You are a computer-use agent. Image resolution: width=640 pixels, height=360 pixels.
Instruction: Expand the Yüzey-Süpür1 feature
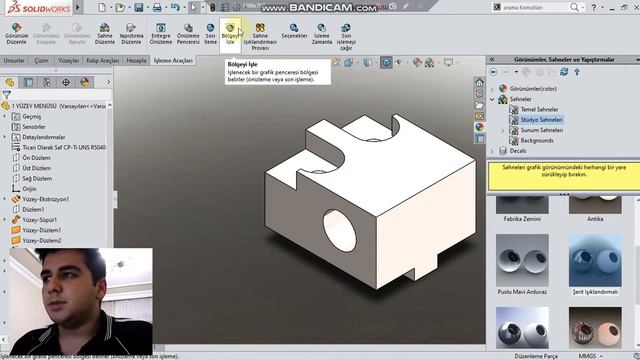4,220
